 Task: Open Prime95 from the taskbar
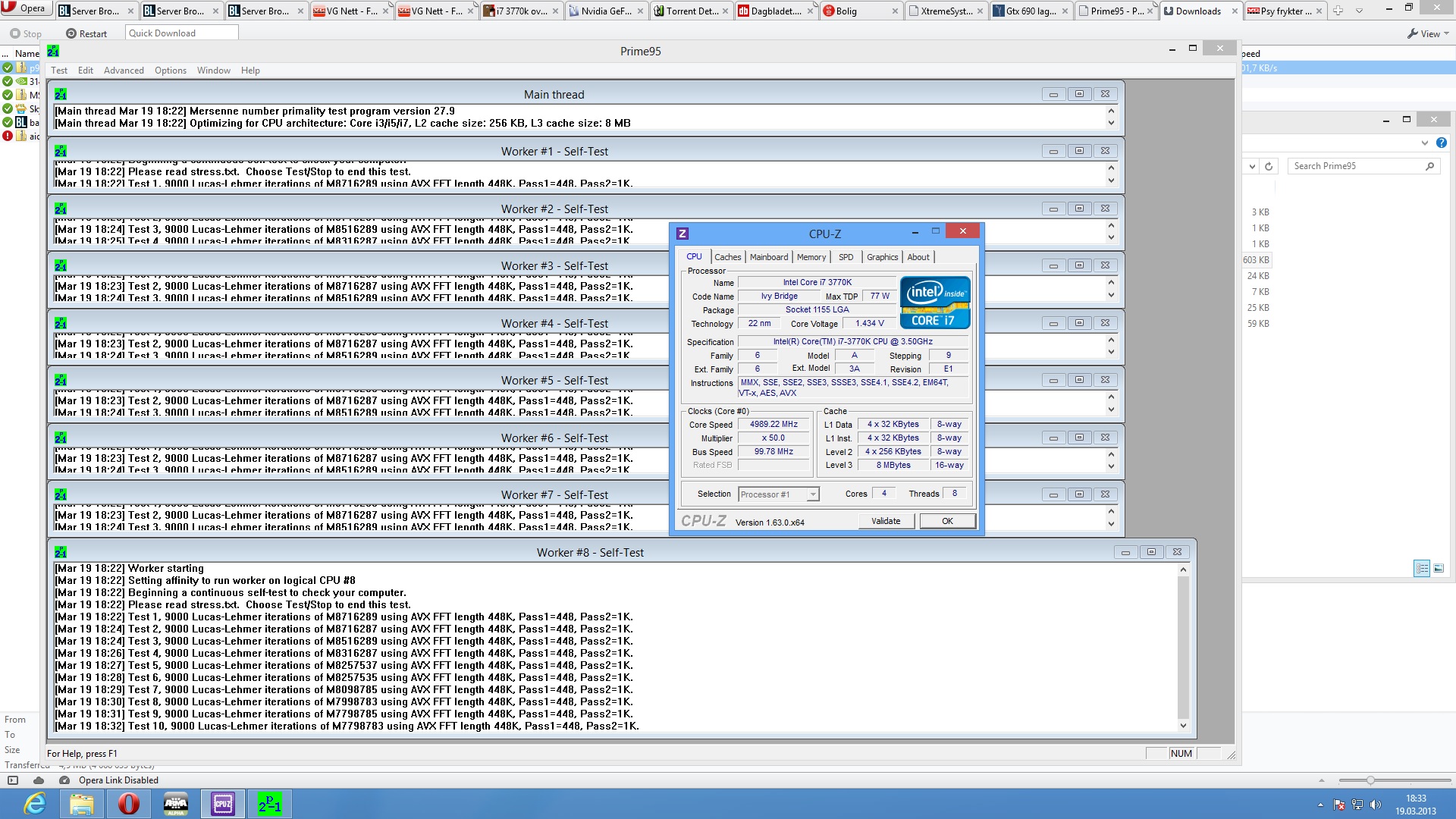(x=270, y=804)
